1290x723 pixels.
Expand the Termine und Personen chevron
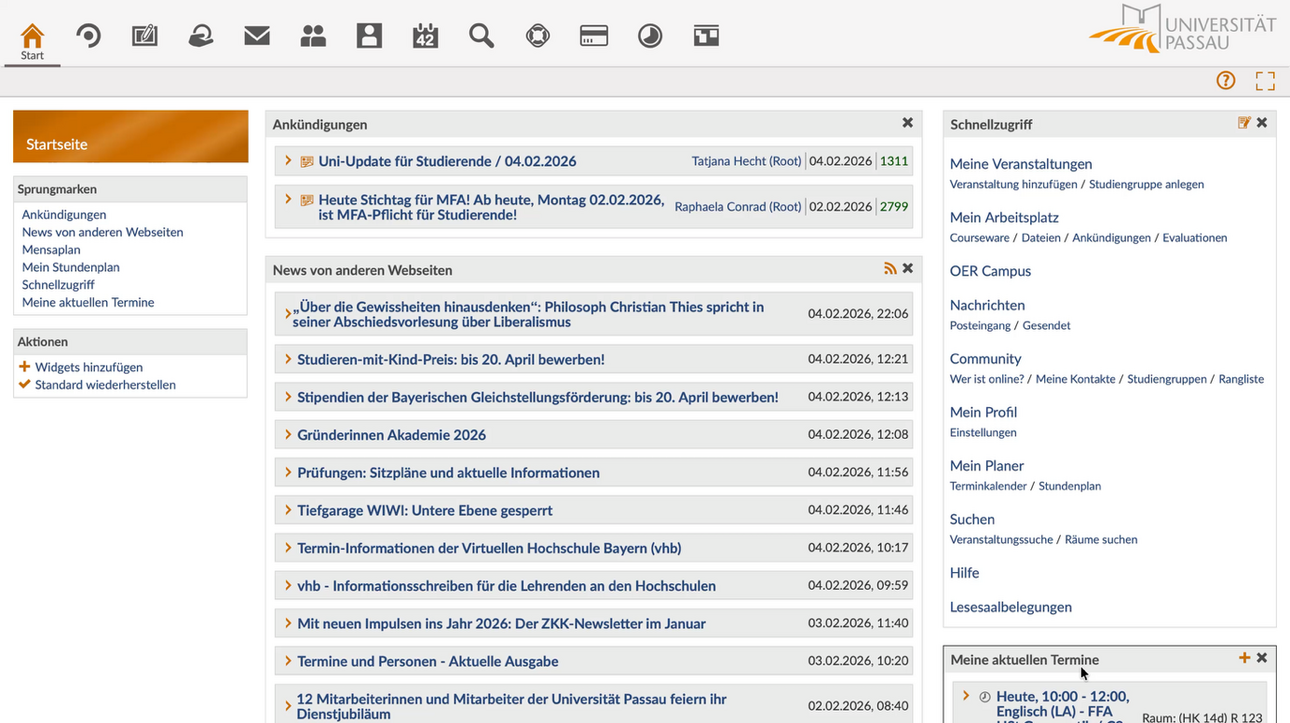click(288, 661)
